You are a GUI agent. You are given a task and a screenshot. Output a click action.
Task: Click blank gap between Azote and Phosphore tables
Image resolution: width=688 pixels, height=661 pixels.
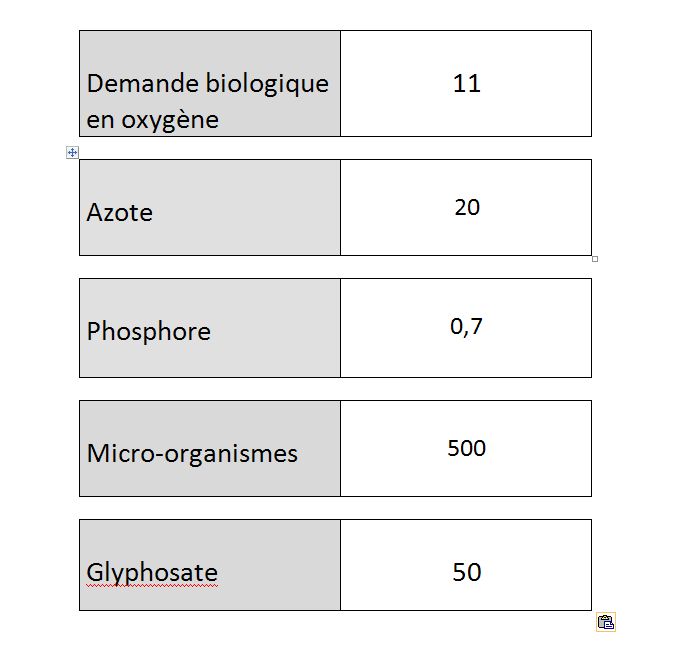(335, 267)
